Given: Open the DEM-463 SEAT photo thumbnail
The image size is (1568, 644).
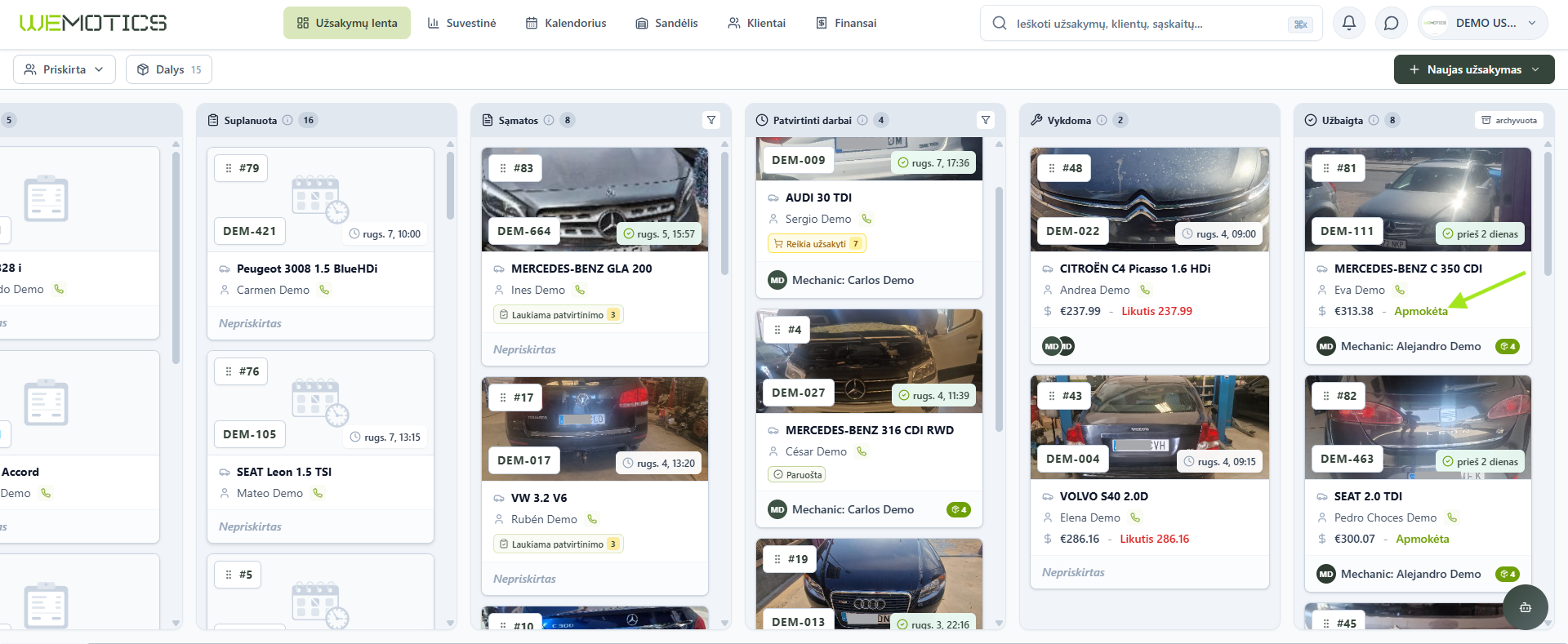Looking at the screenshot, I should (1418, 427).
